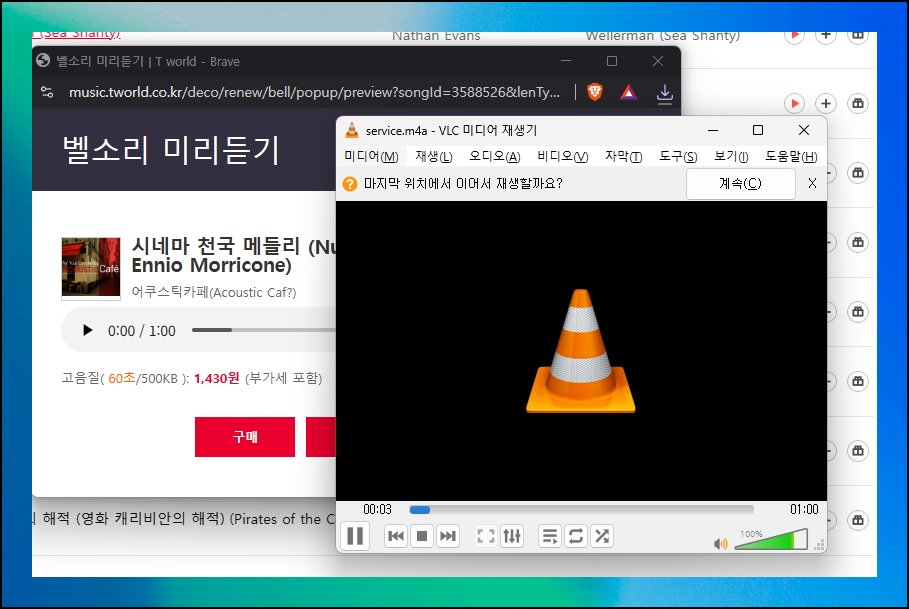Open VLC extended settings equalizer icon
Viewport: 909px width, 609px height.
tap(512, 536)
